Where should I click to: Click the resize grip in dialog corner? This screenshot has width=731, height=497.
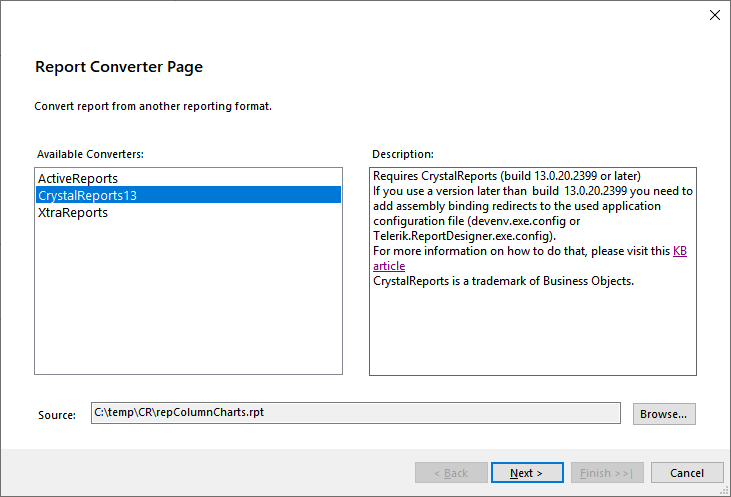tap(724, 491)
